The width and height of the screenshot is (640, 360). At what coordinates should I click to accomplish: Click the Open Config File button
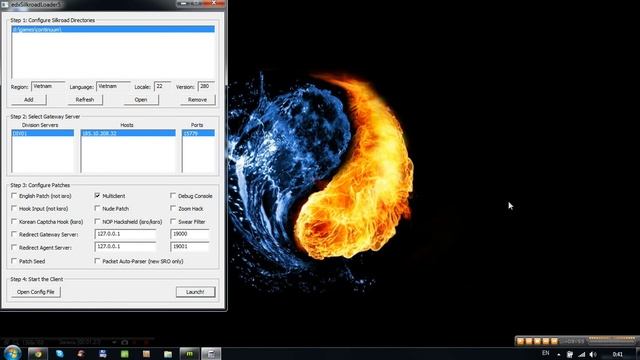coord(36,292)
